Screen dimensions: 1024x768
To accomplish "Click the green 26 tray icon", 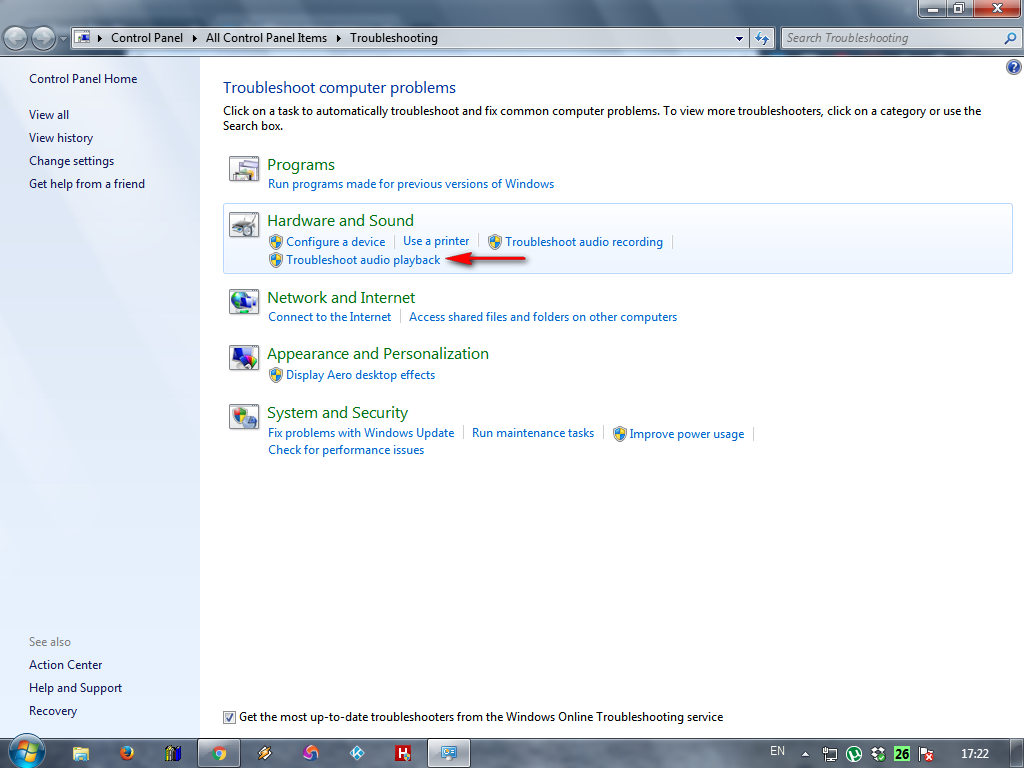I will click(x=902, y=754).
